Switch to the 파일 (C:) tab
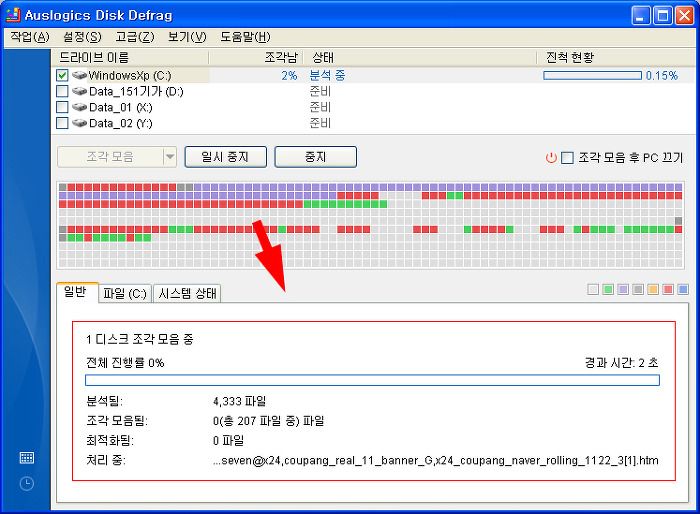Screen dimensions: 700x514 125,294
